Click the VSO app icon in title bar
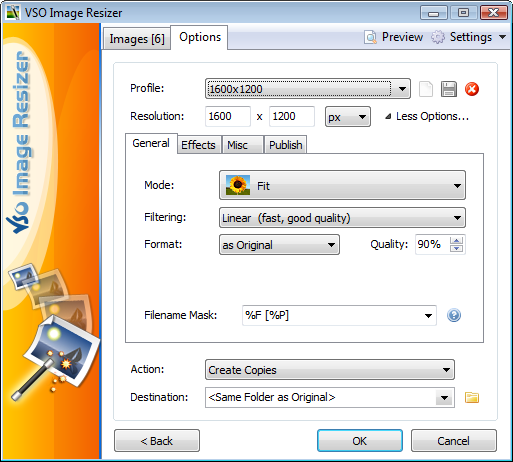This screenshot has height=462, width=513. tap(13, 13)
